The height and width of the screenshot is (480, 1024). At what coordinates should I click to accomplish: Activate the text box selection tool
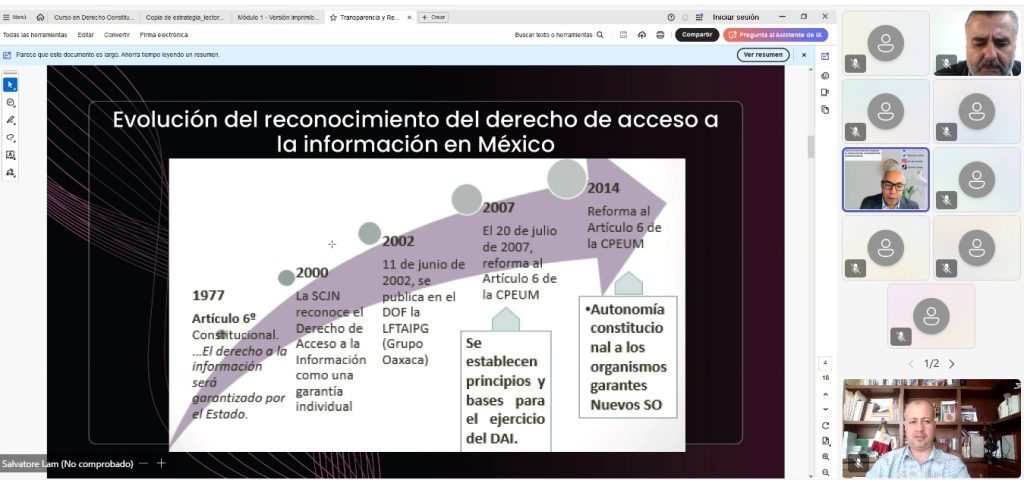11,155
